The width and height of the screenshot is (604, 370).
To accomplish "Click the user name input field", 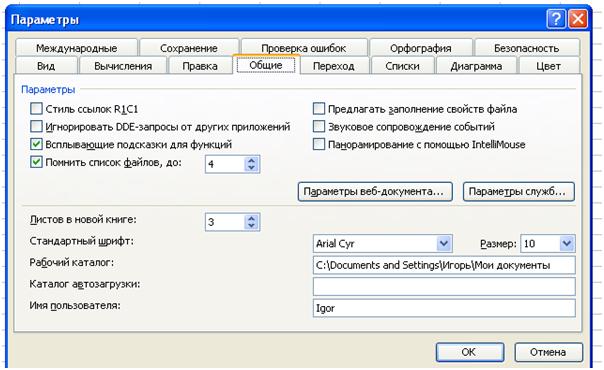I will [444, 308].
